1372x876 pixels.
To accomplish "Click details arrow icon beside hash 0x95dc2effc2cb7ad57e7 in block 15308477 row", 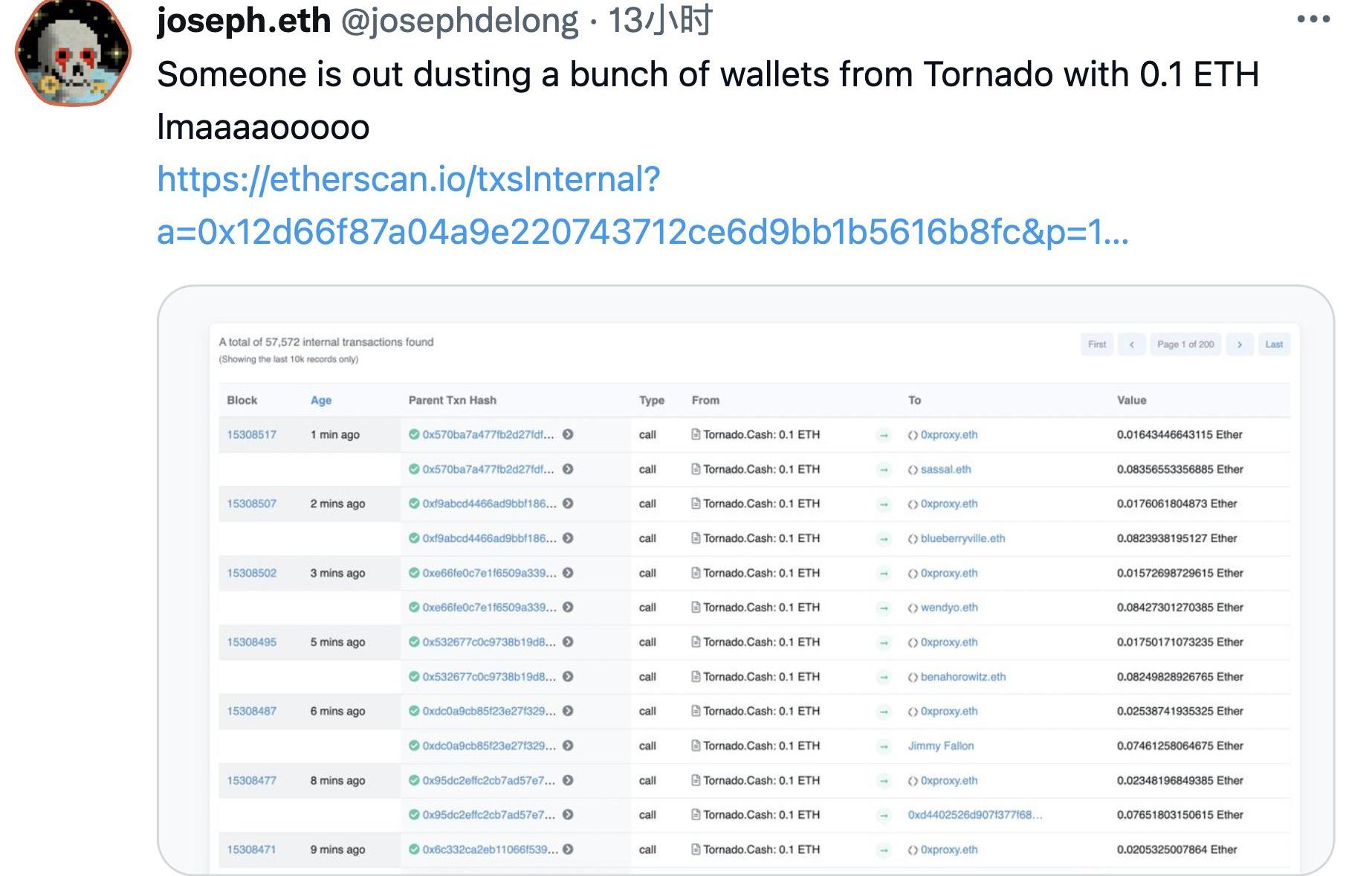I will point(568,781).
